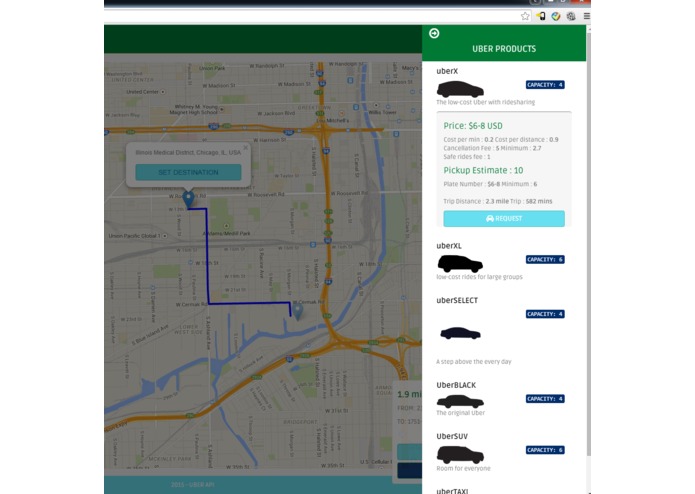695x494 pixels.
Task: Click the Price: $6-8 USD text
Action: (473, 126)
